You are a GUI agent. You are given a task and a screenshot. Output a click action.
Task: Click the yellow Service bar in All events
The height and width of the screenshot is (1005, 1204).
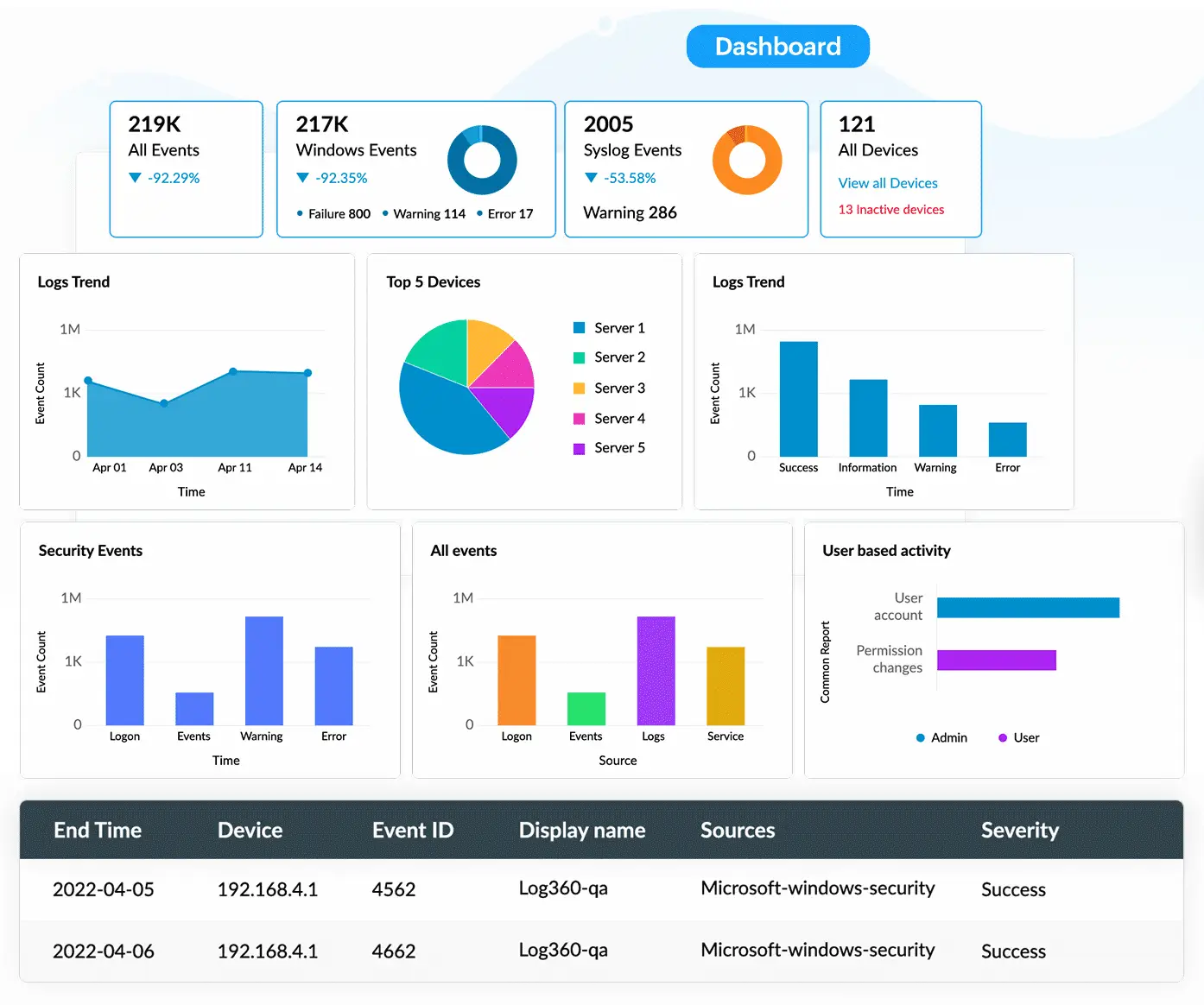[726, 686]
